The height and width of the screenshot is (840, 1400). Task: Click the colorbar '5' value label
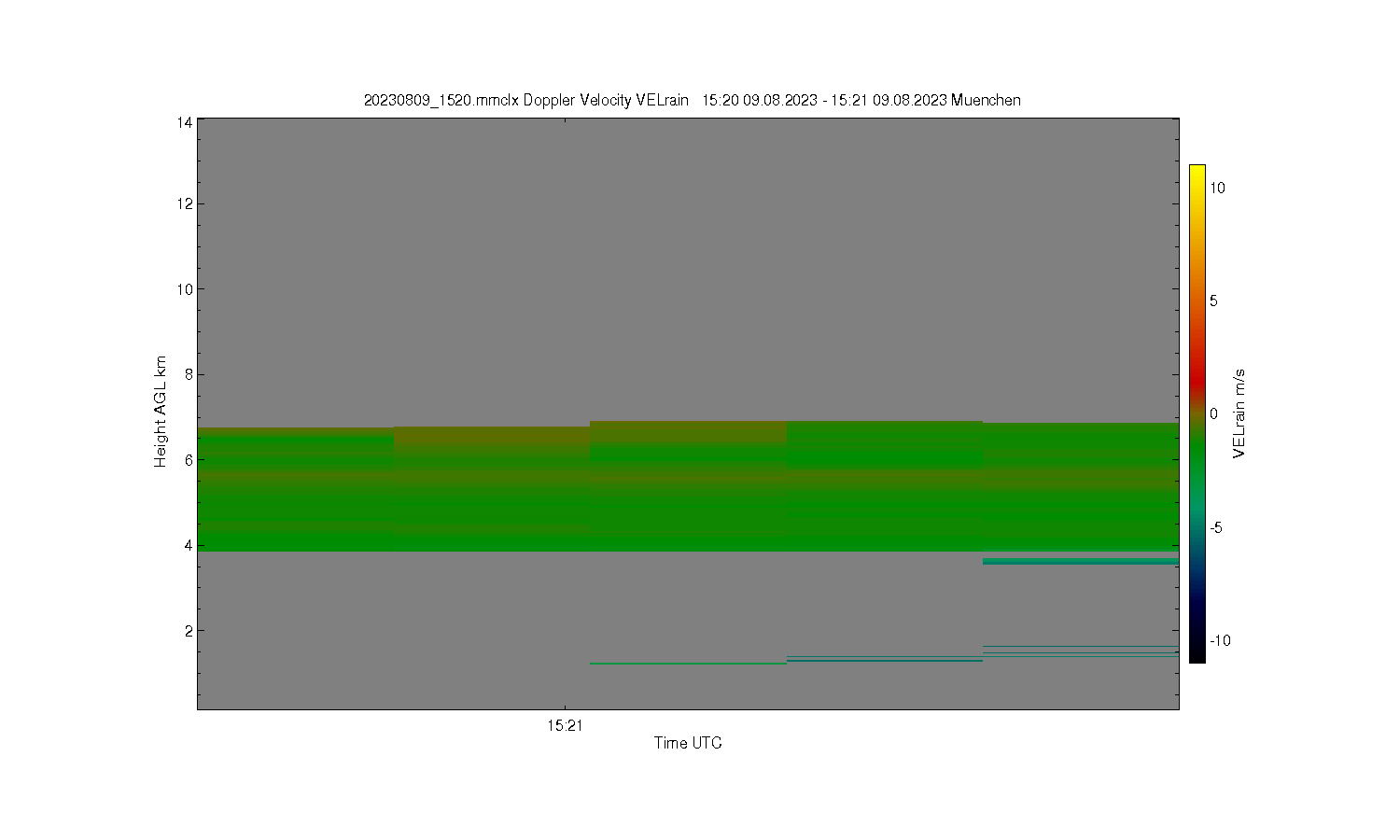[1213, 301]
